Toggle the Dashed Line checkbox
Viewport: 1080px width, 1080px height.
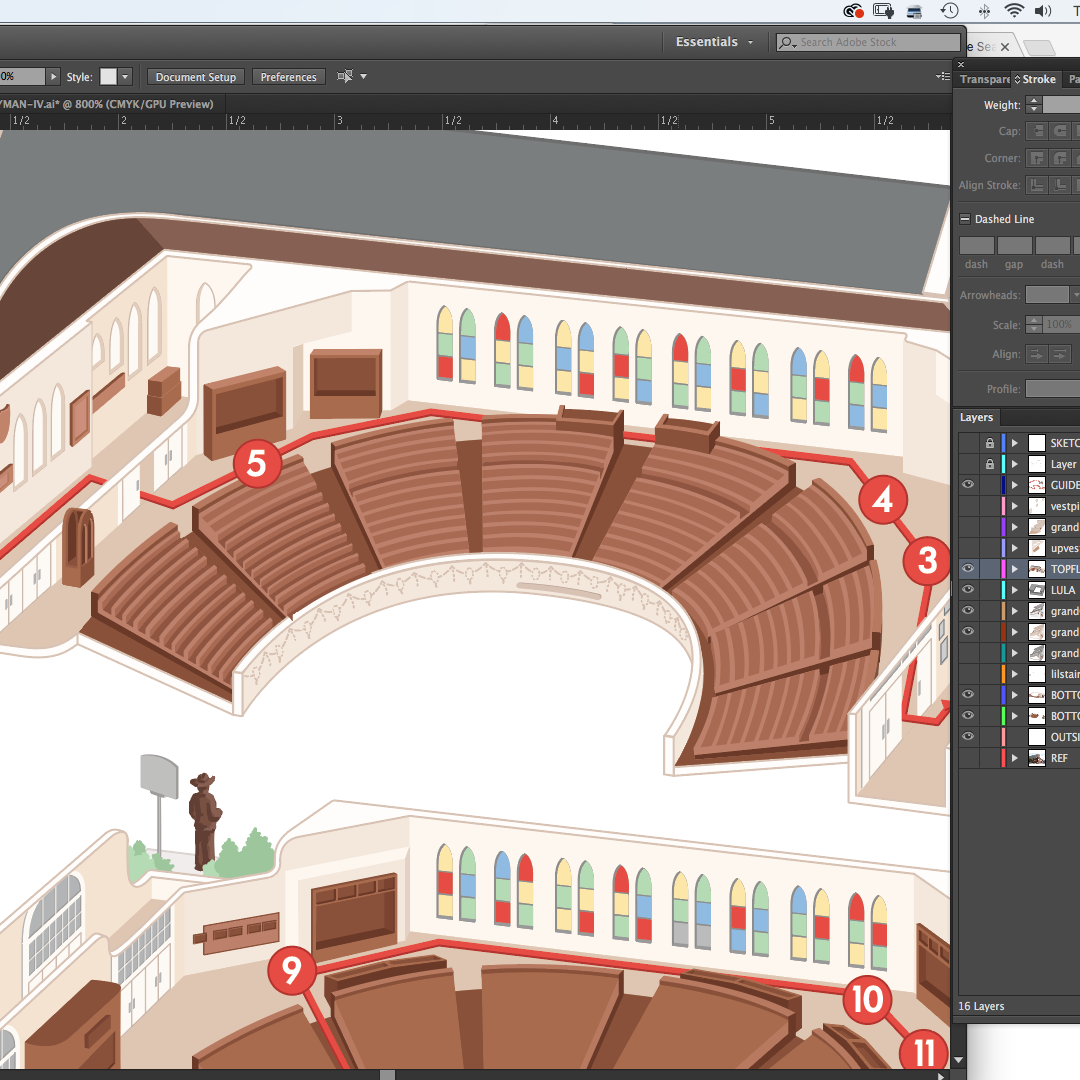click(x=965, y=219)
